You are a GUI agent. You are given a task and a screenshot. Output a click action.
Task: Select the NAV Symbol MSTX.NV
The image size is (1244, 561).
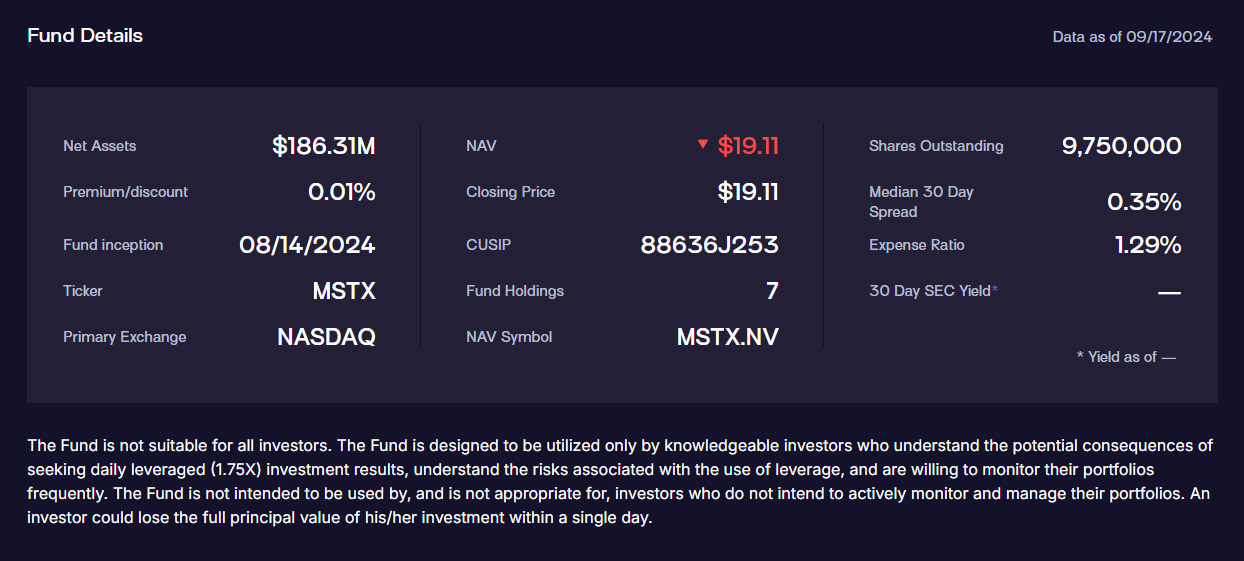coord(727,337)
